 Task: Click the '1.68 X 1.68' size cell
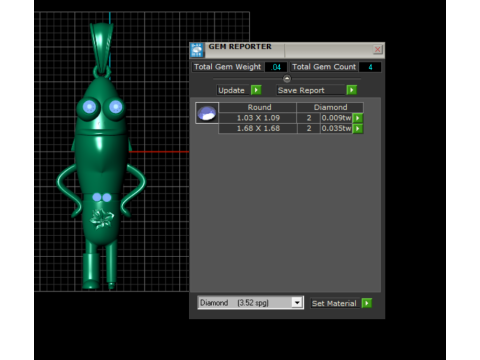(258, 128)
